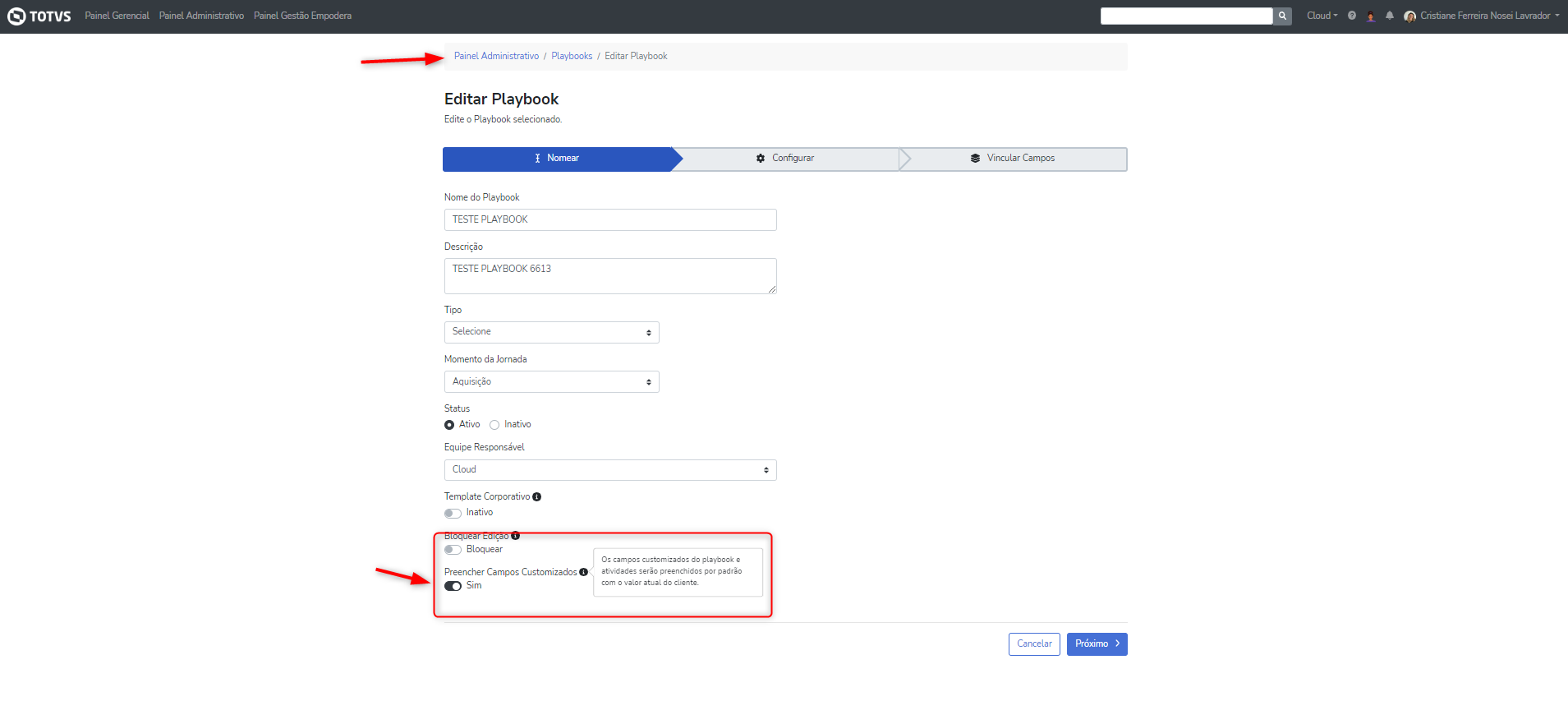This screenshot has height=715, width=1568.
Task: Expand the Momento da Jornada dropdown
Action: click(551, 382)
